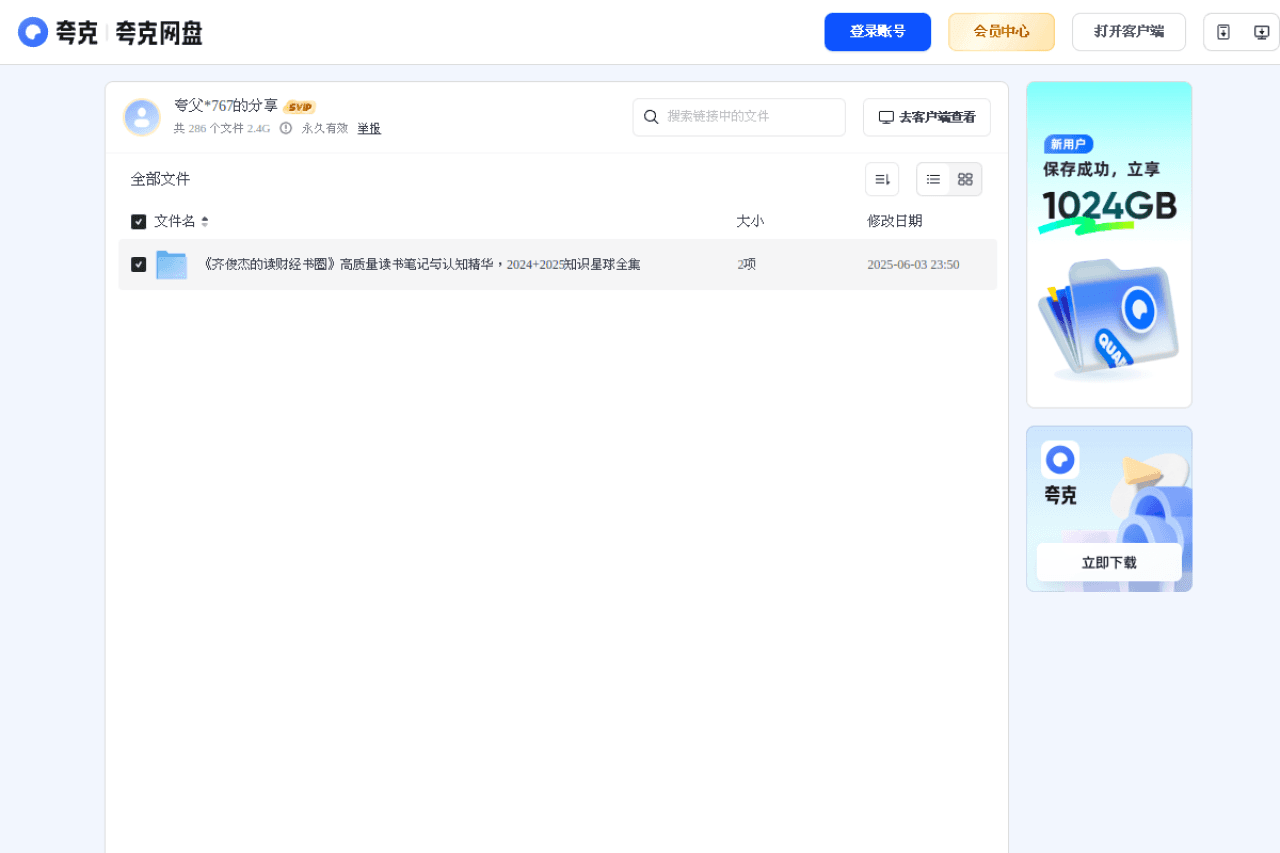Open the Quark logo home icon
Screen dimensions: 1280x853
33,31
